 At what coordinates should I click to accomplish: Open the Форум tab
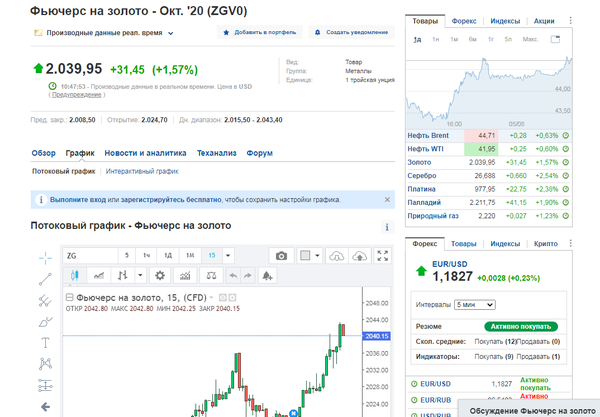[x=259, y=153]
